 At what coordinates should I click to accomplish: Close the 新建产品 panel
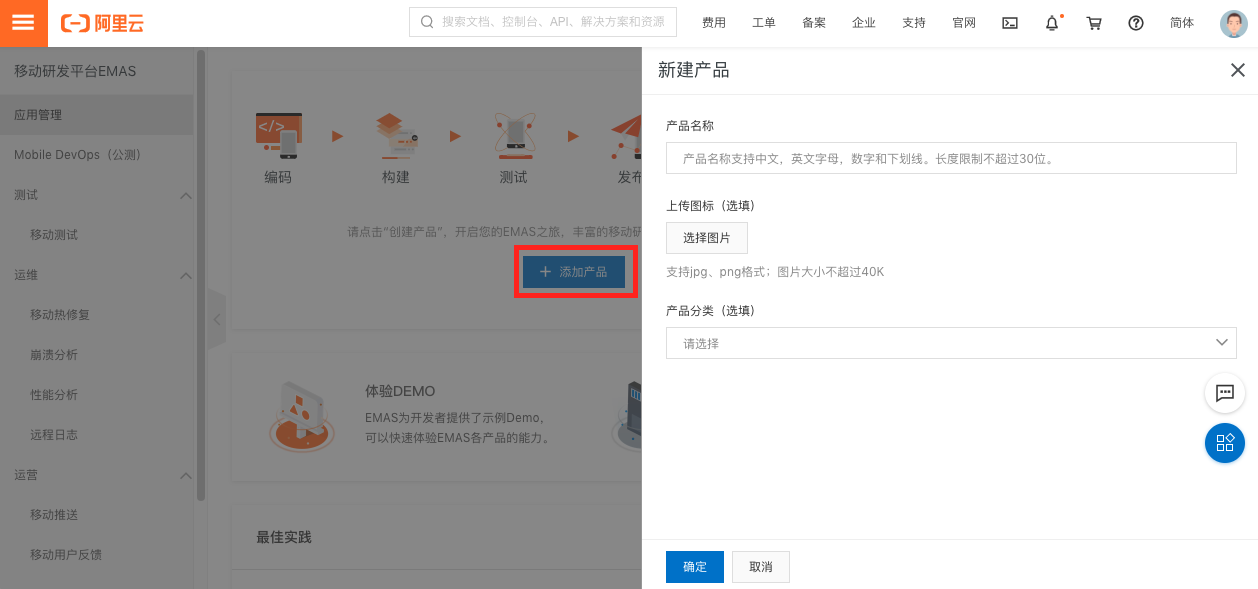[1237, 70]
